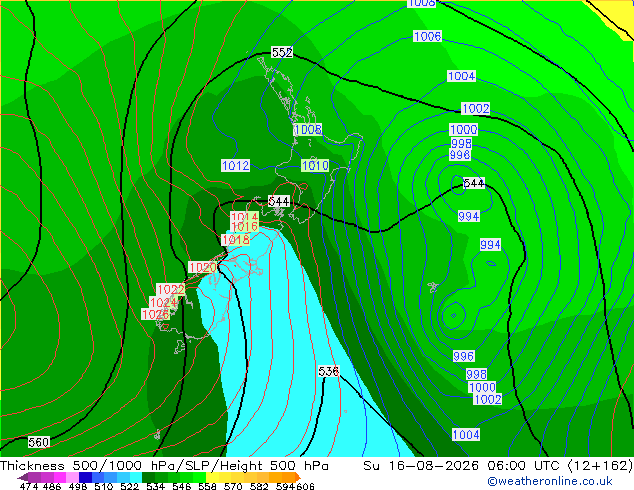Pick the orange 582 legend color

click(263, 477)
